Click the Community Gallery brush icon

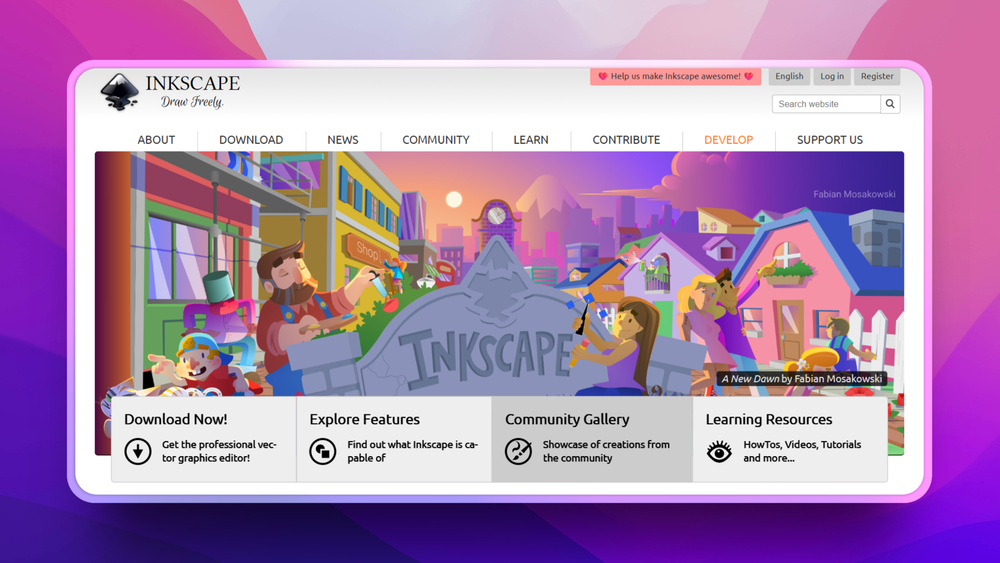[x=518, y=451]
